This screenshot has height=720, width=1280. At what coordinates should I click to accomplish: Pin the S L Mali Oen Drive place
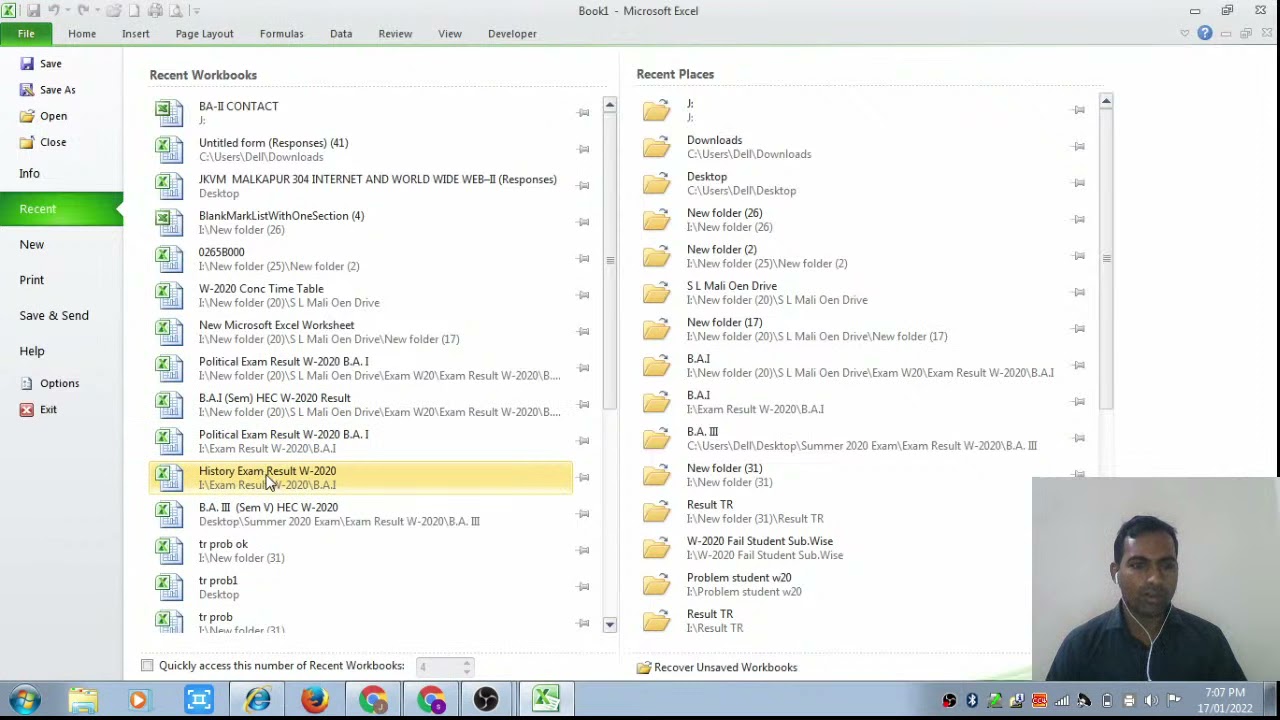point(1079,293)
